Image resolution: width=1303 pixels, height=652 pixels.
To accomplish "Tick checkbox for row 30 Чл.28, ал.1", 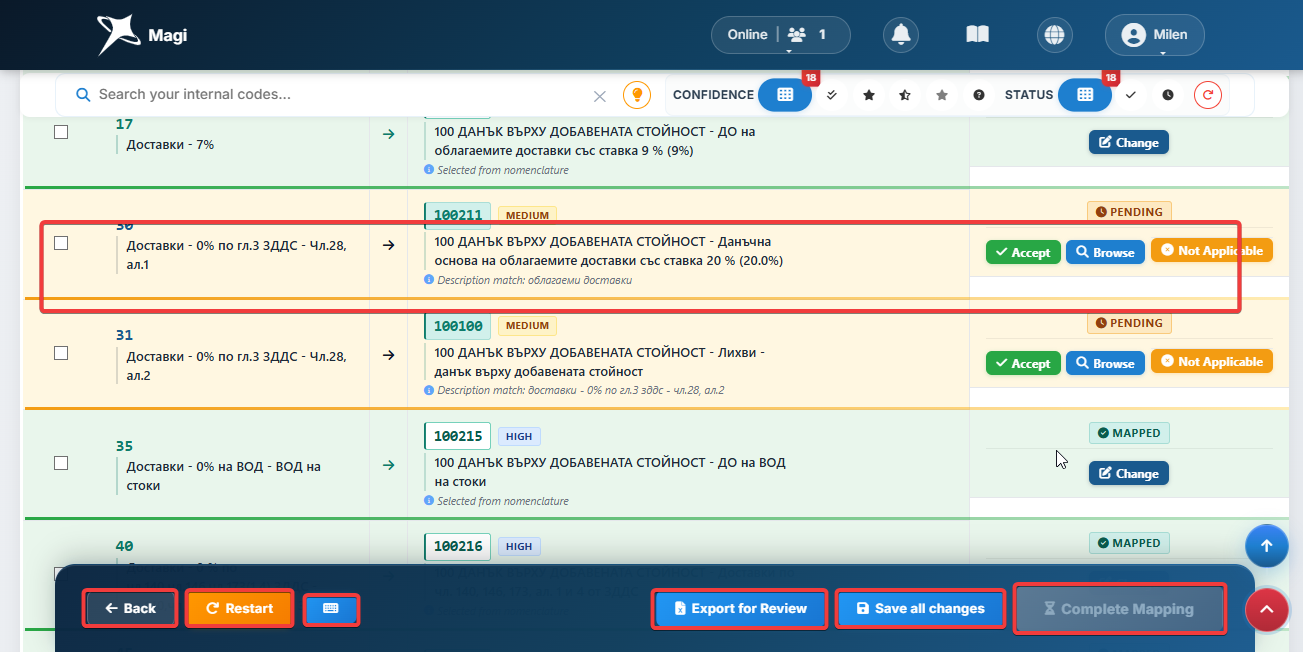I will tap(61, 243).
